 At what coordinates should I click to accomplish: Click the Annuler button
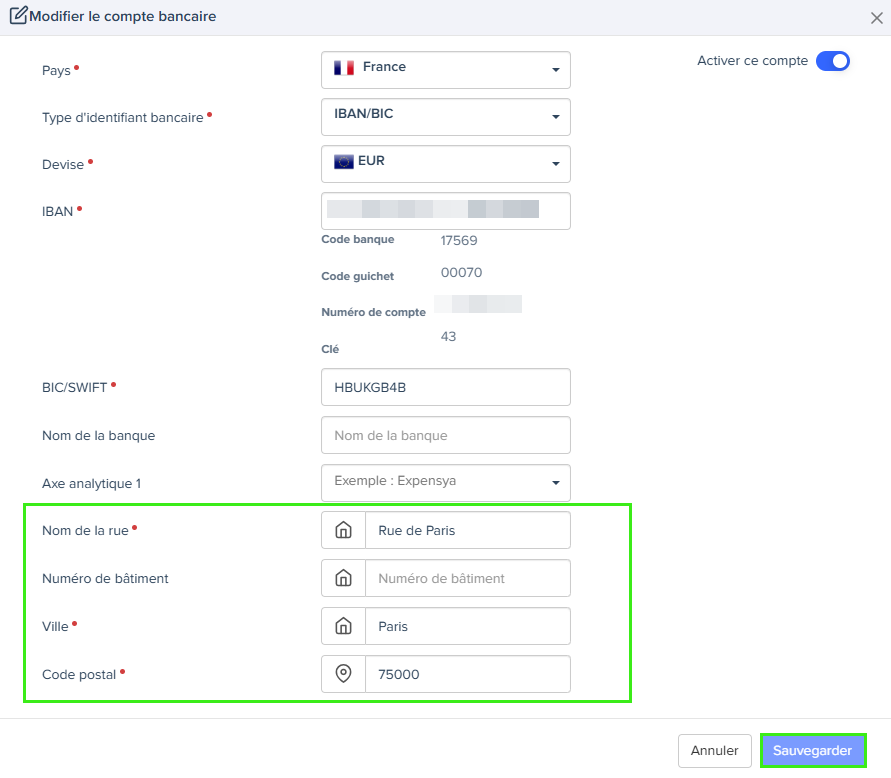click(x=714, y=751)
